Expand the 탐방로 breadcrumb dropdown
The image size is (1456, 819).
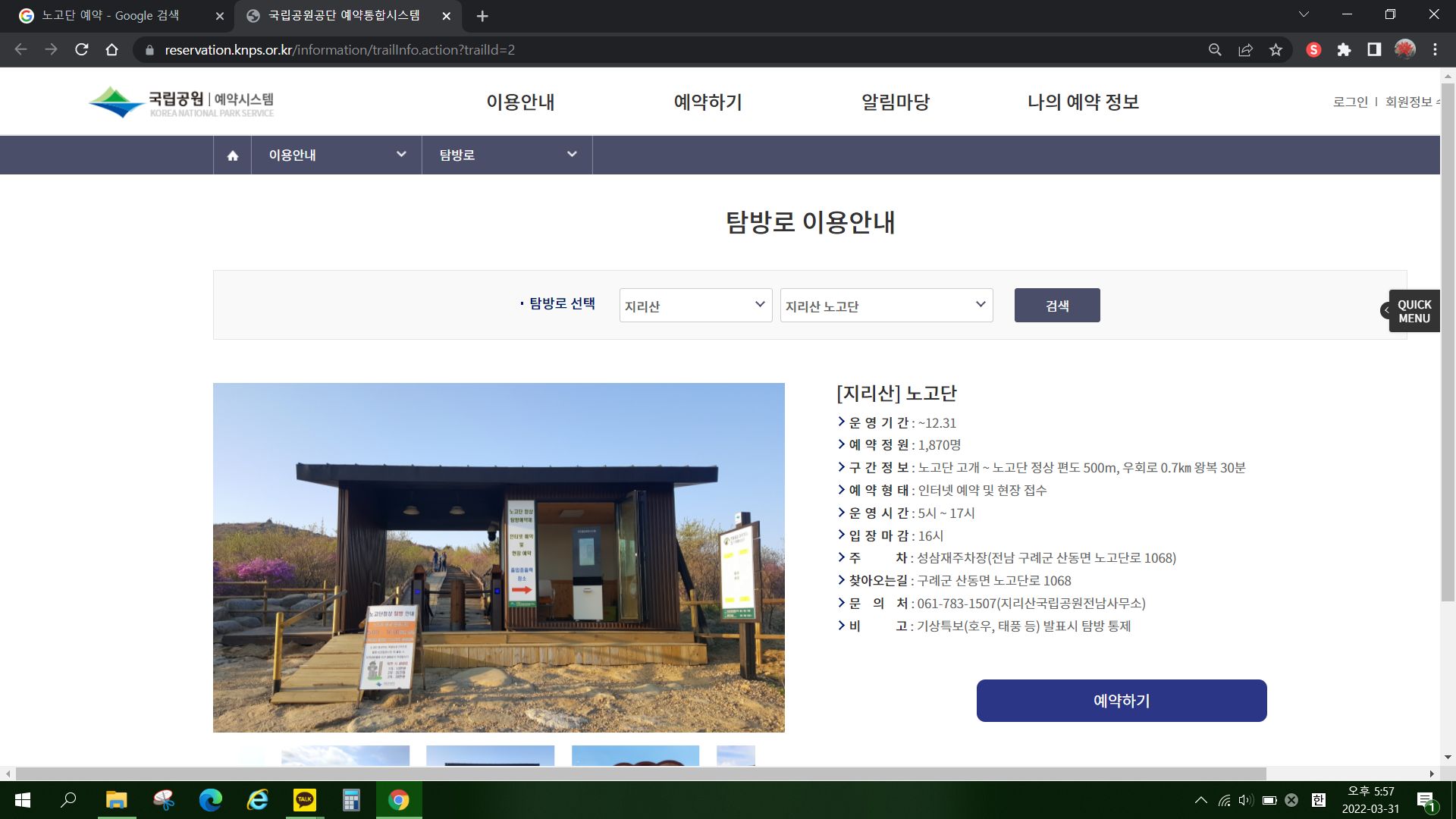click(507, 155)
